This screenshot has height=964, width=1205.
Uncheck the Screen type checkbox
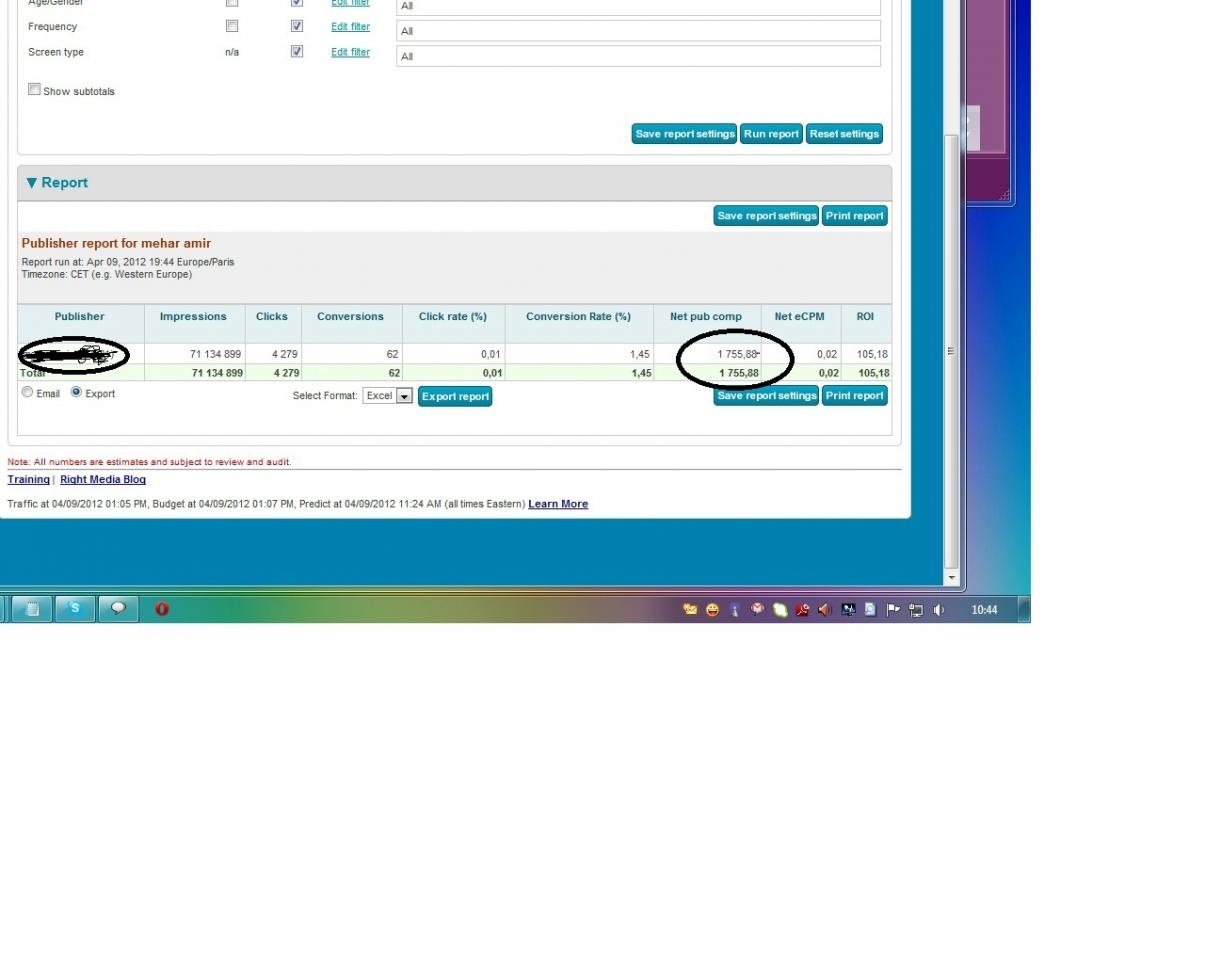click(x=297, y=51)
